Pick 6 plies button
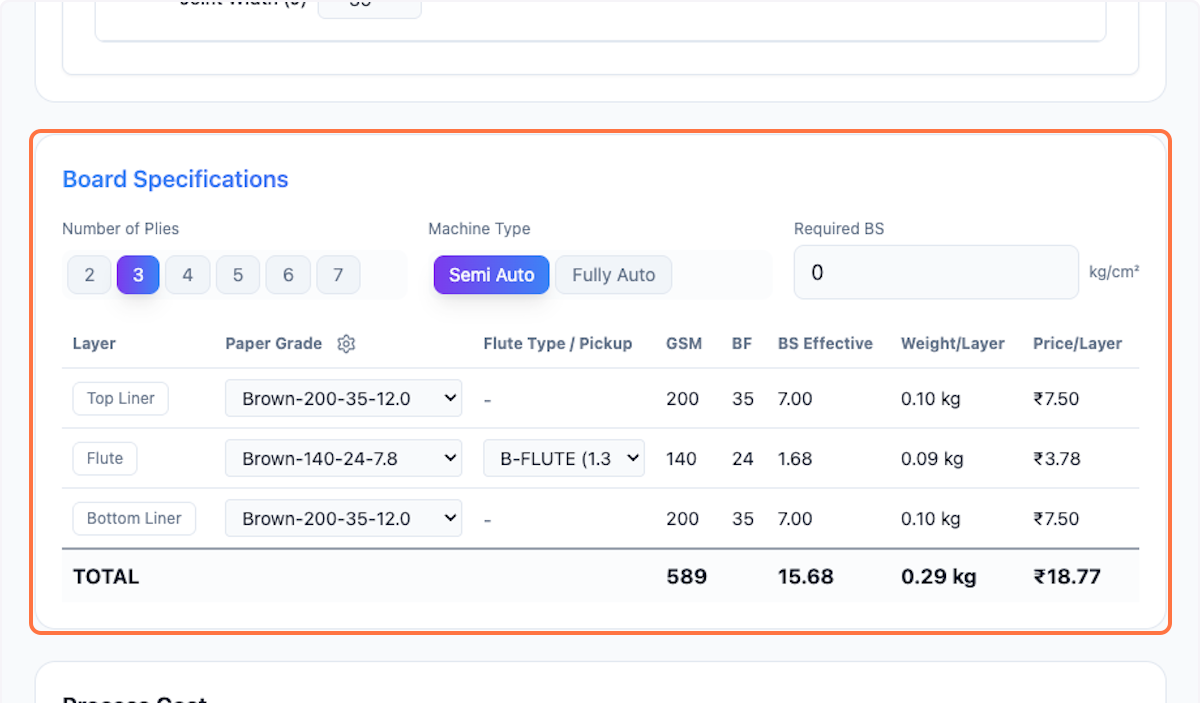1200x703 pixels. point(288,275)
